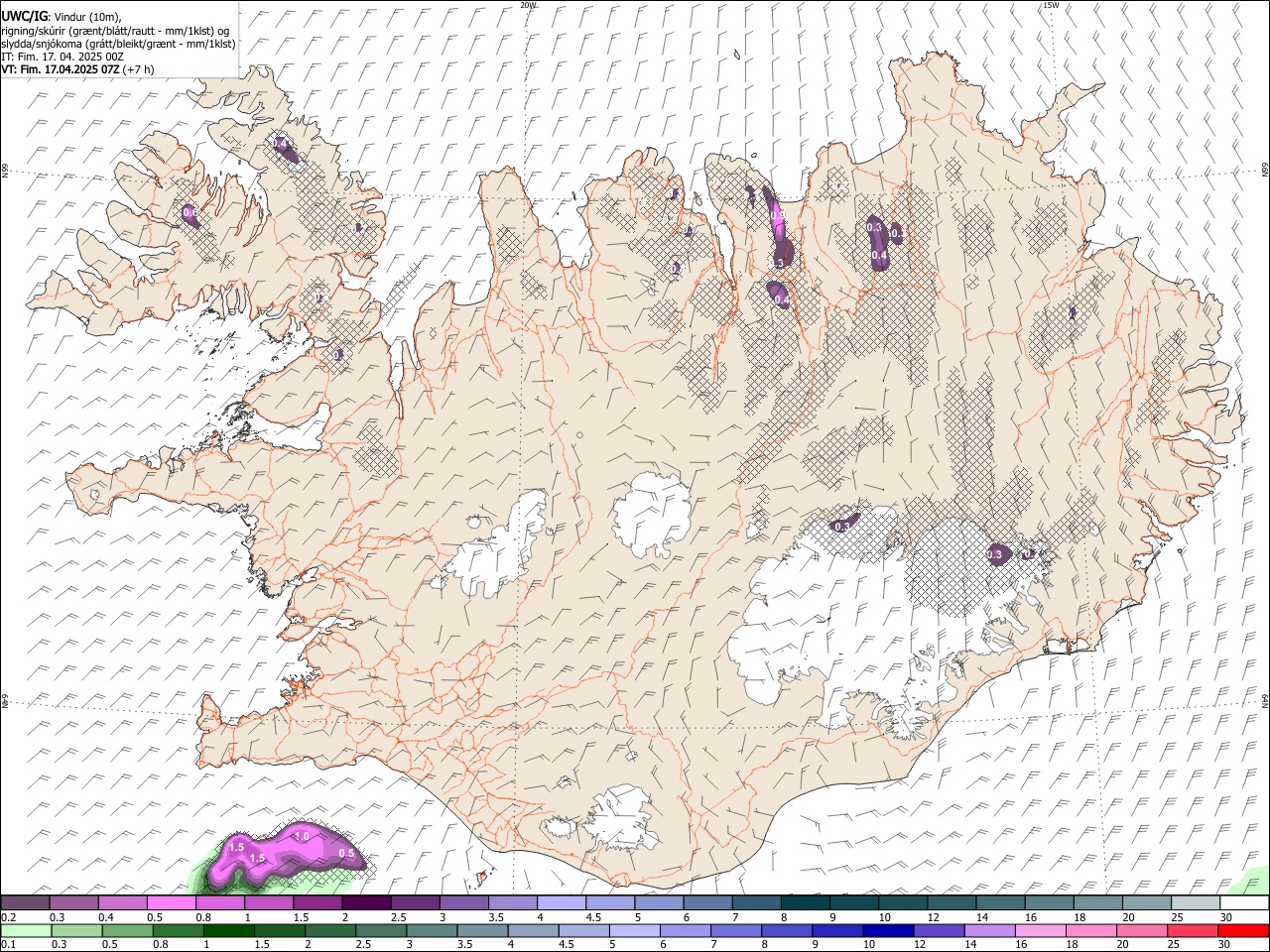Screen dimensions: 1270x952
Task: Click the dark navy 10 mm rain swatch
Action: 887,930
